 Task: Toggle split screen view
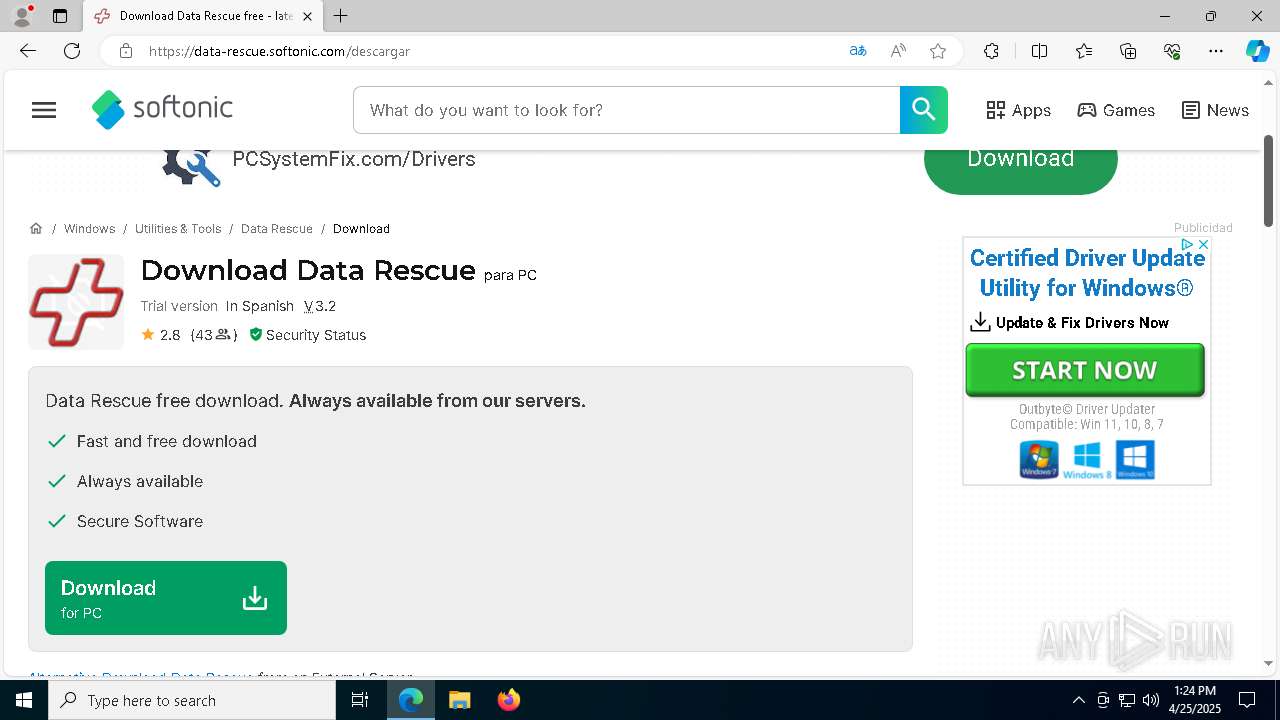click(1039, 51)
